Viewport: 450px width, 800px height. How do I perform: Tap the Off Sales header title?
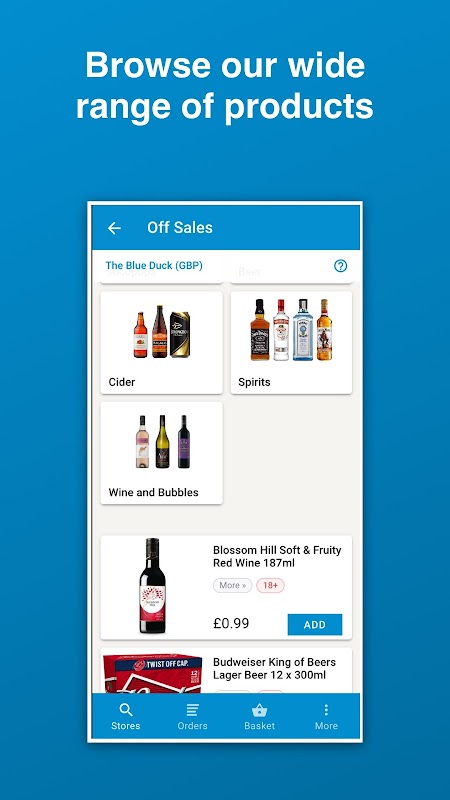180,228
